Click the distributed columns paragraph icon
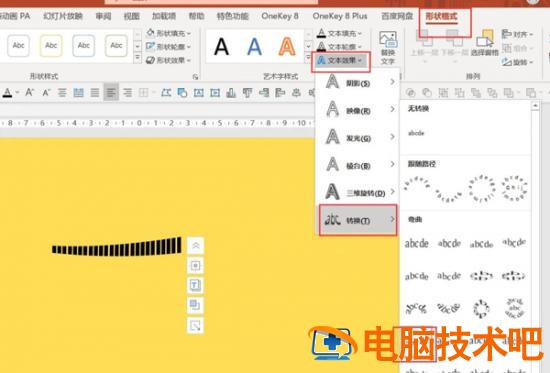 coord(79,93)
